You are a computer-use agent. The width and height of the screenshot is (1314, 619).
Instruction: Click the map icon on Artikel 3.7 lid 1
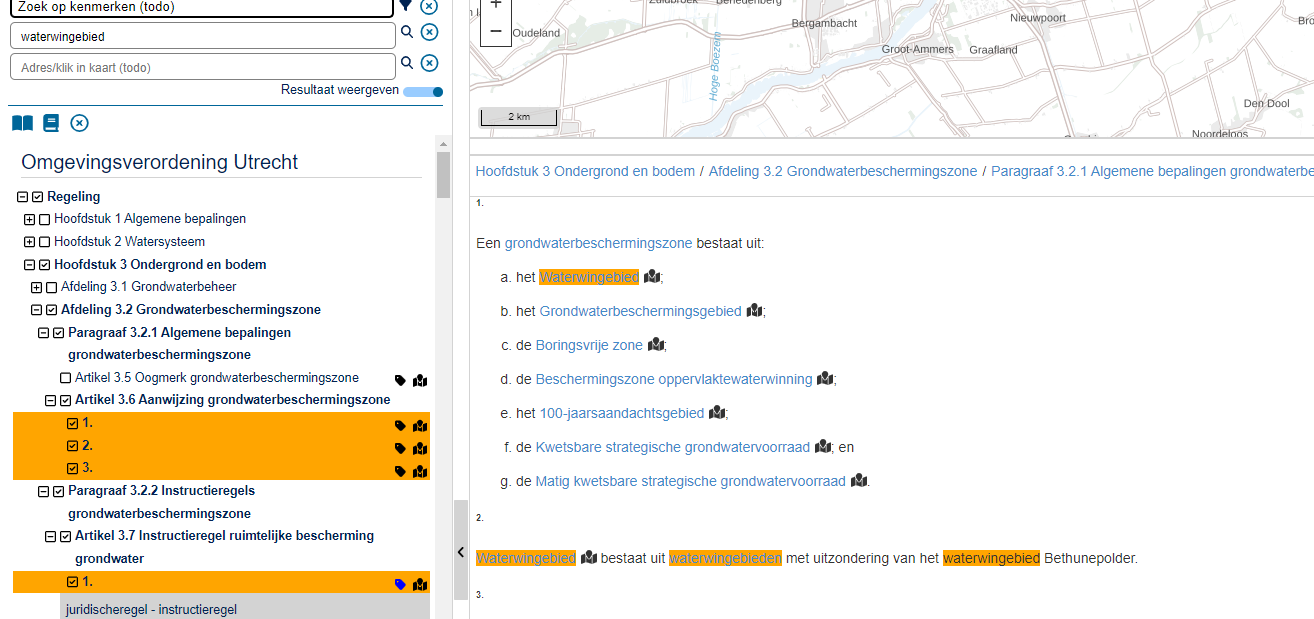[x=420, y=584]
